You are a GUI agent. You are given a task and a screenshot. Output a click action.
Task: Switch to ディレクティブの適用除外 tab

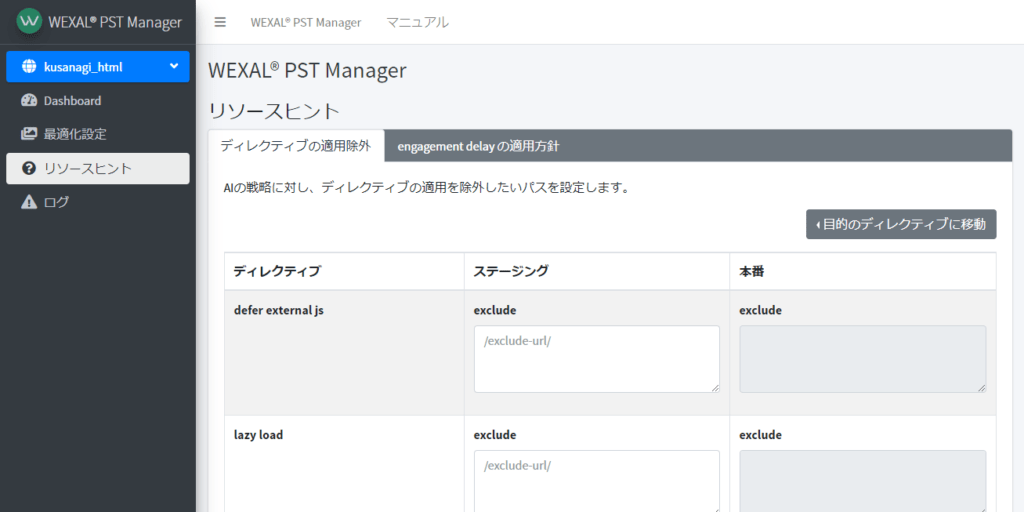296,146
